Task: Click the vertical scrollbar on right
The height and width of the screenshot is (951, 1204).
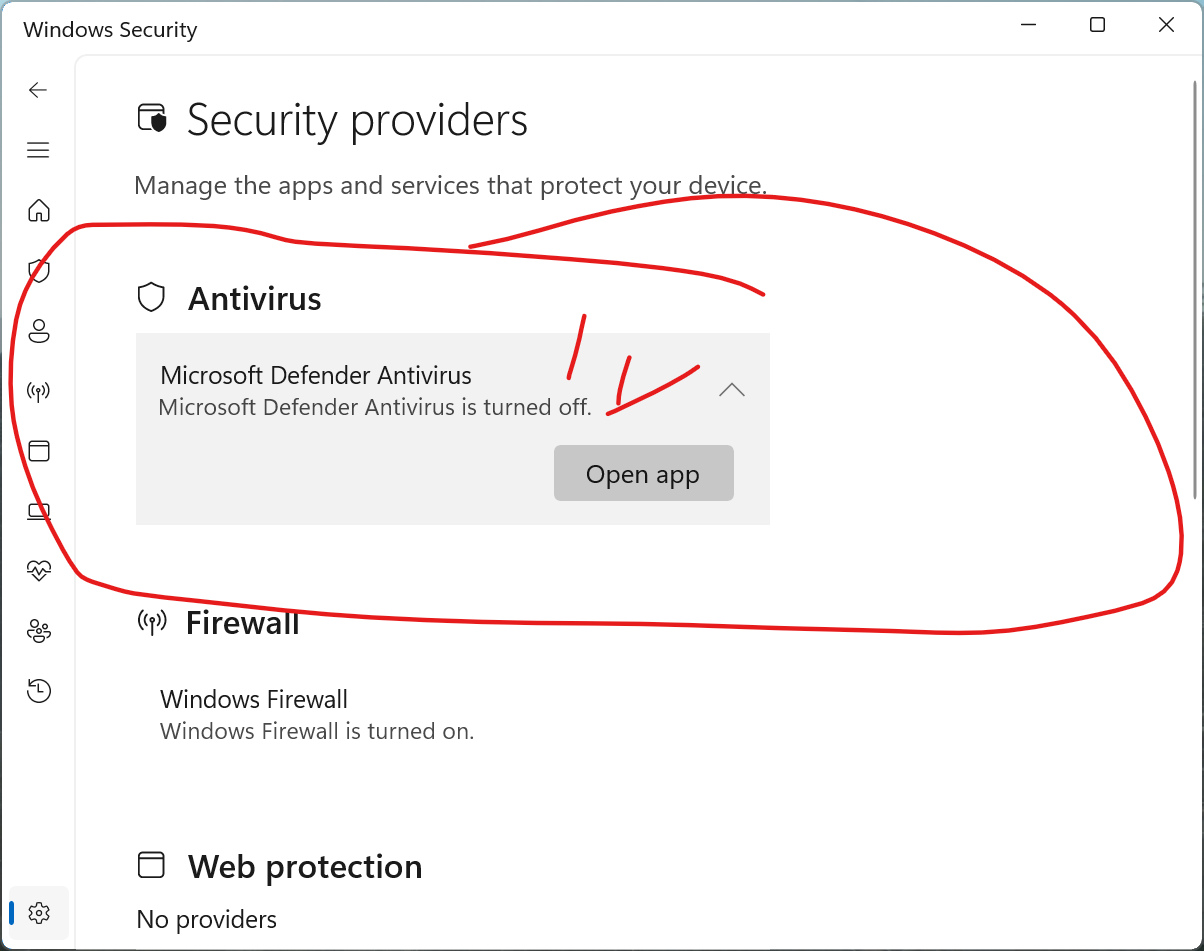Action: pos(1196,290)
